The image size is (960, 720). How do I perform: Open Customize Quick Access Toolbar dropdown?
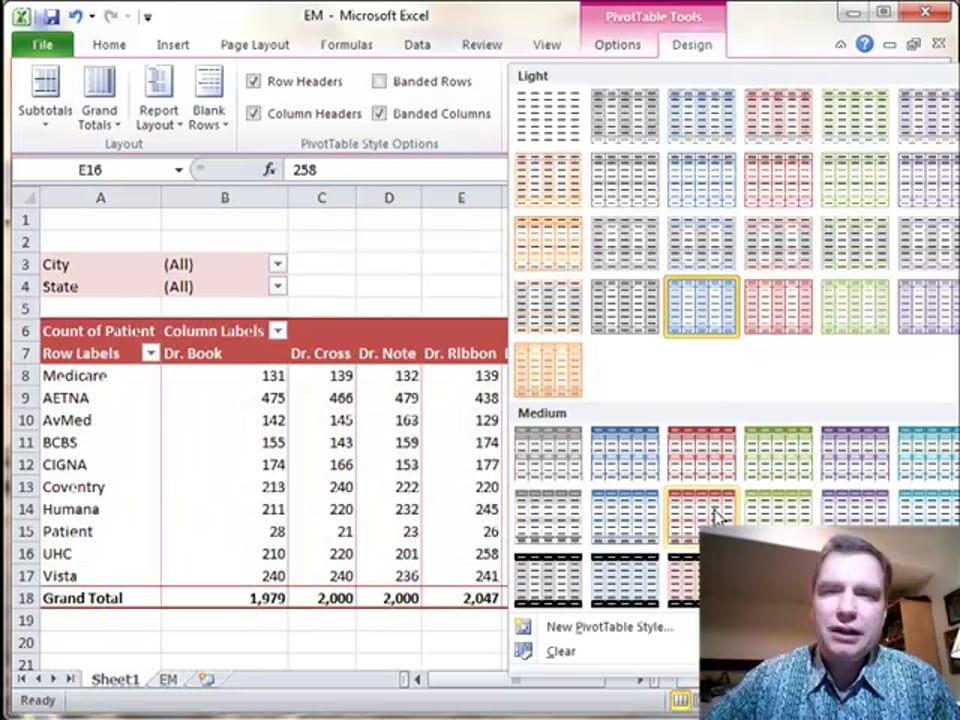pyautogui.click(x=148, y=17)
